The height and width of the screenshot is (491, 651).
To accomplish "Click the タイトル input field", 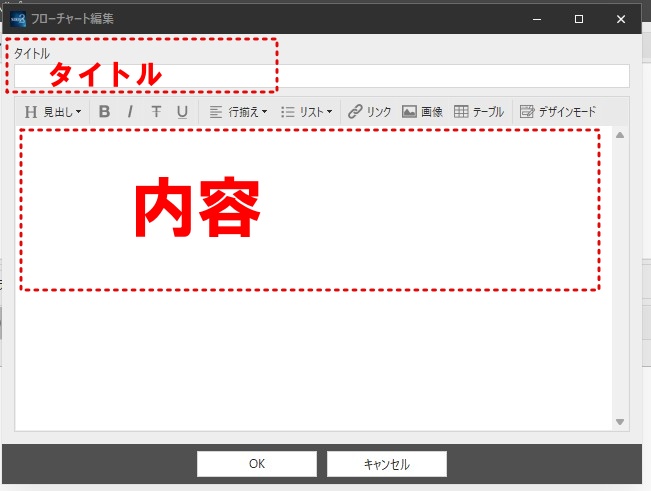I will 322,76.
